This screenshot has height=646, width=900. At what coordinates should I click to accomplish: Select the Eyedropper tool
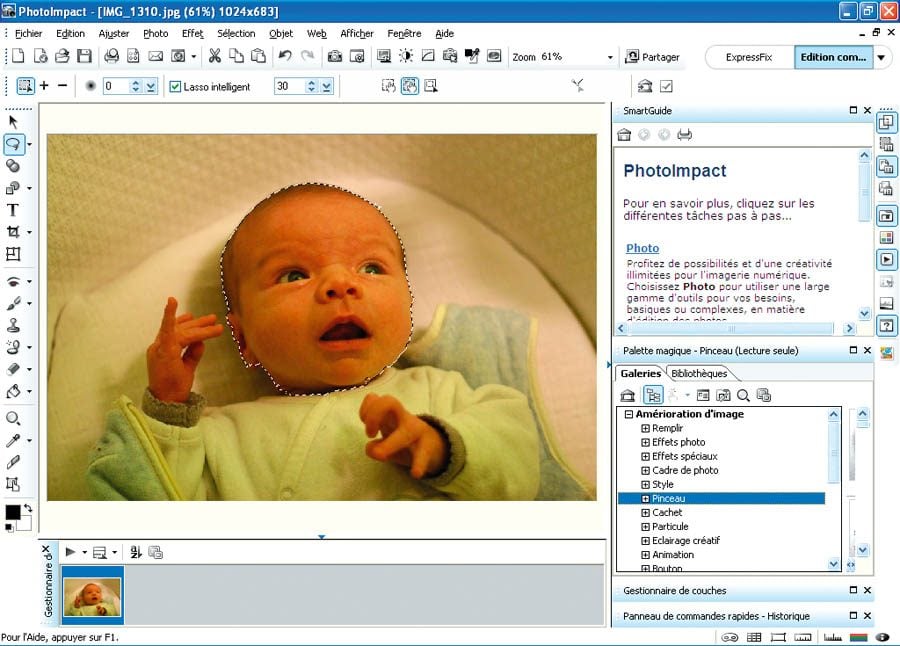pos(13,440)
